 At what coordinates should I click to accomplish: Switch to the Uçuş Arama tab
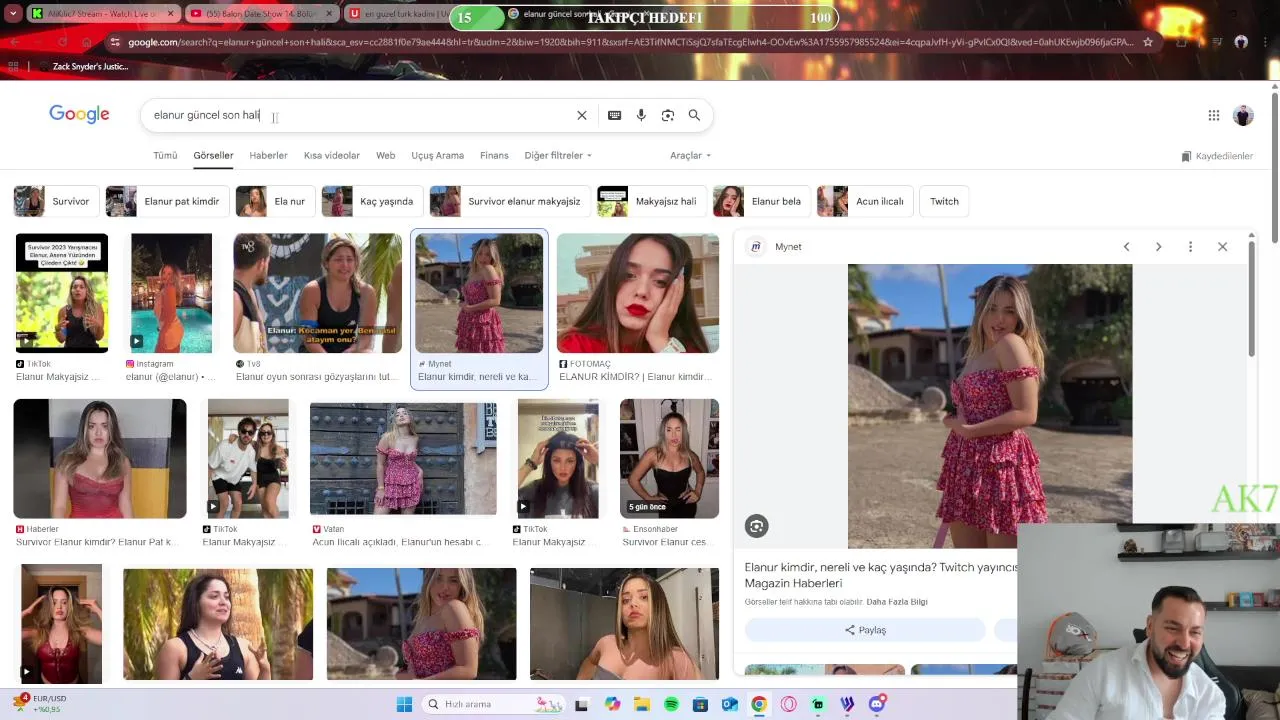(437, 156)
